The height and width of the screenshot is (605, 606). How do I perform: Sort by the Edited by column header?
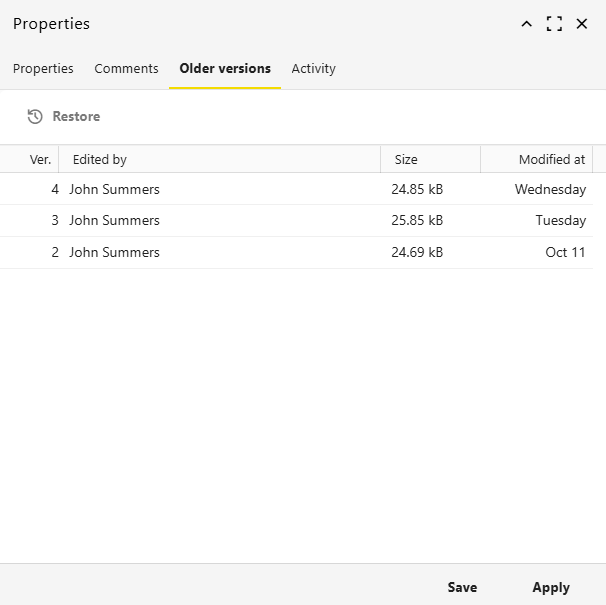100,159
